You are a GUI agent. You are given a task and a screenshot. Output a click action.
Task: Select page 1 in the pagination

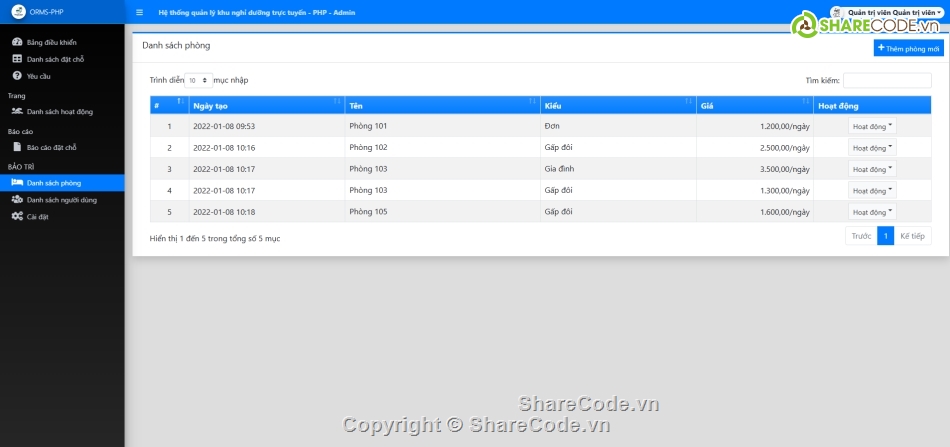click(x=885, y=237)
